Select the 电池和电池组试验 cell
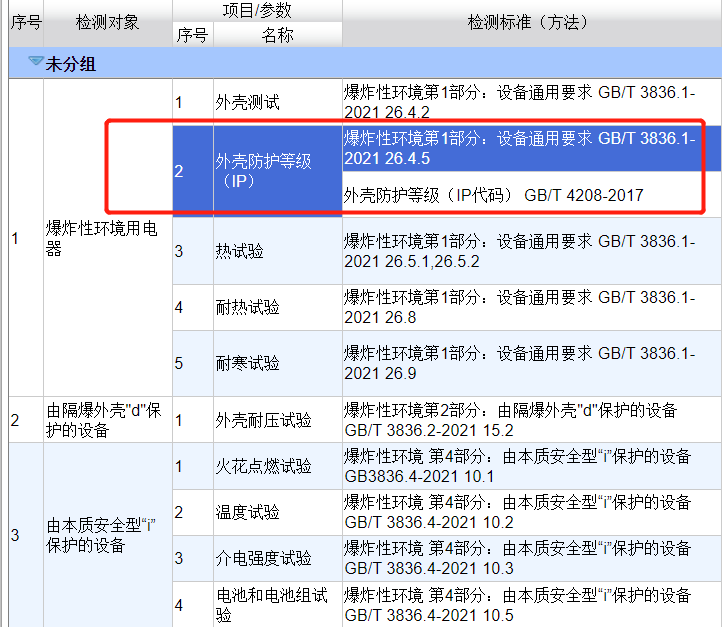This screenshot has width=722, height=627. (x=278, y=605)
